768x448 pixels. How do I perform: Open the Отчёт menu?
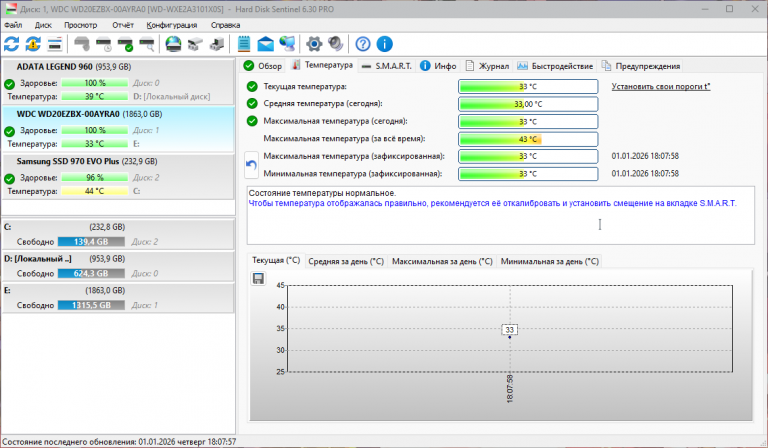[x=122, y=25]
